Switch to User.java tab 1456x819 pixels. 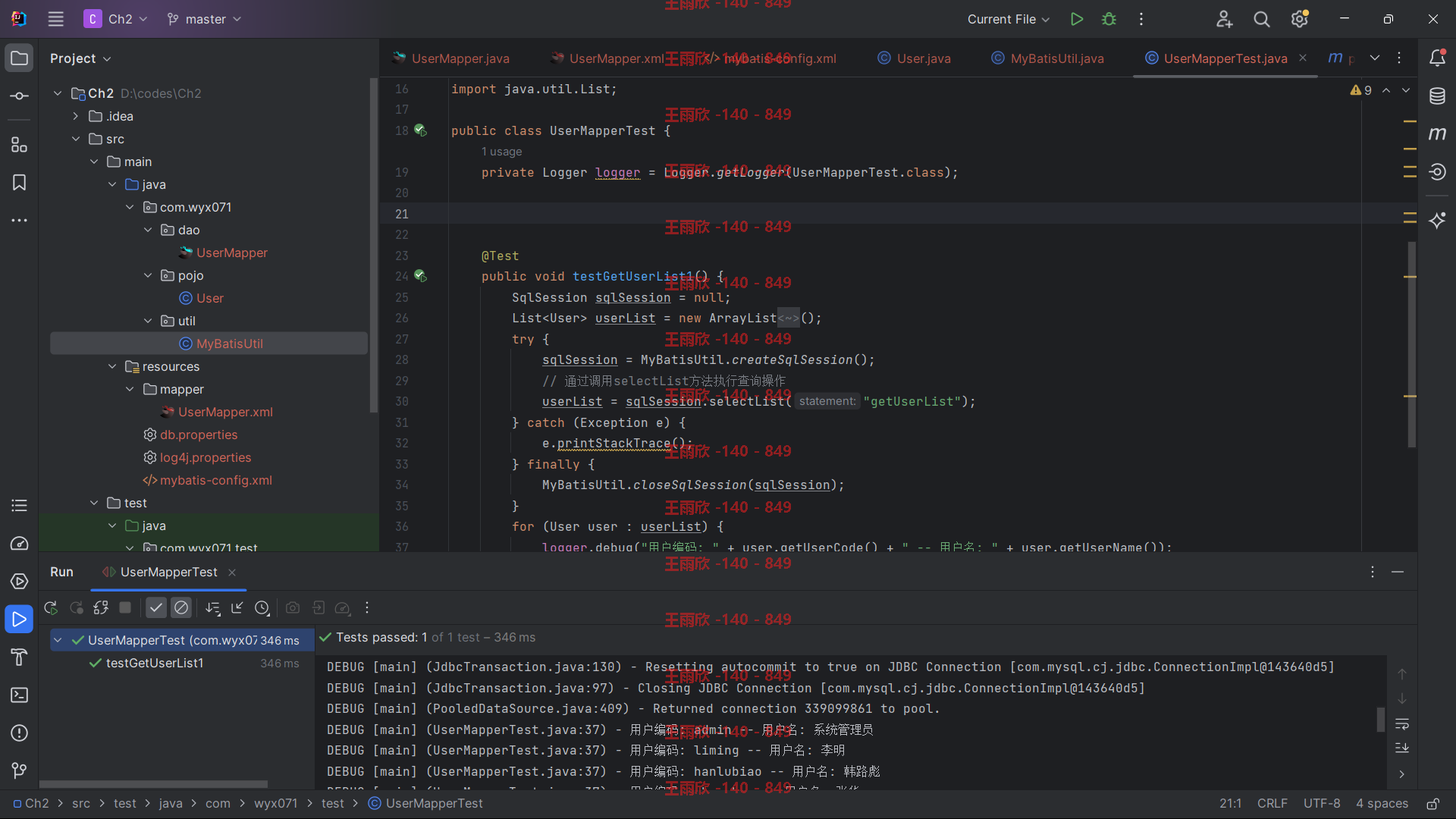[x=915, y=58]
